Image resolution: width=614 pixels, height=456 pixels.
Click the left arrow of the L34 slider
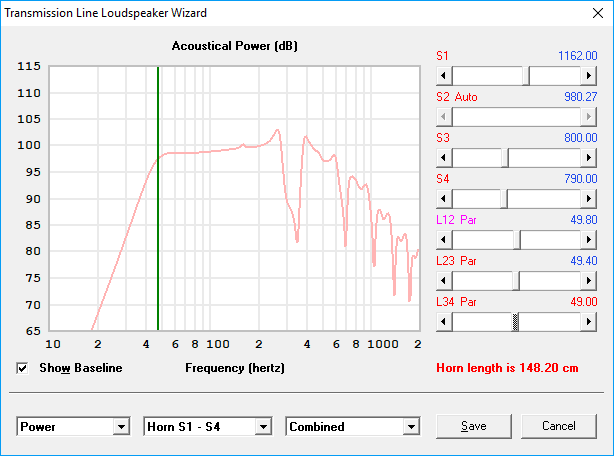pyautogui.click(x=444, y=322)
